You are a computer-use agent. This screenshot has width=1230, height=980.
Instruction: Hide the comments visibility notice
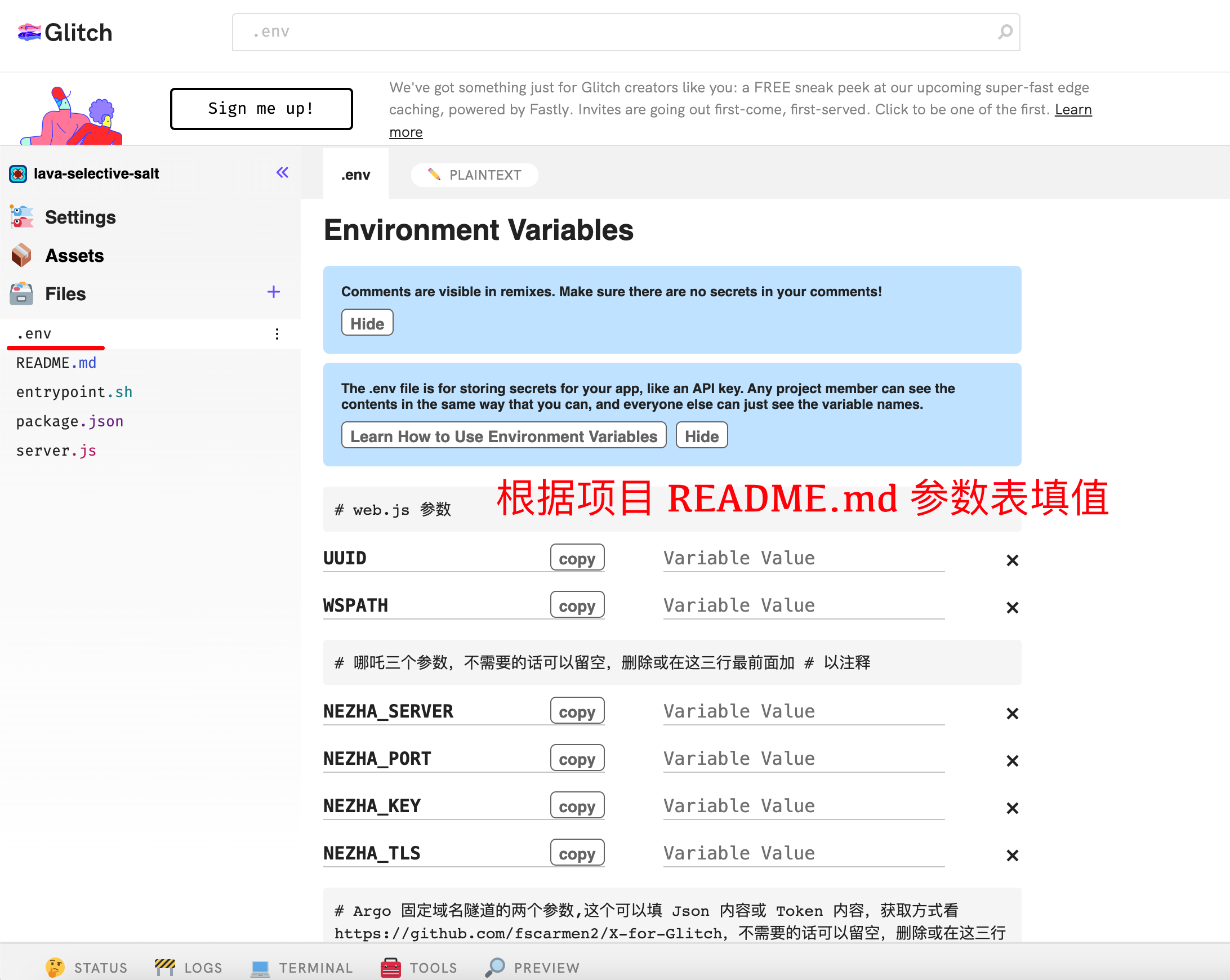point(367,323)
